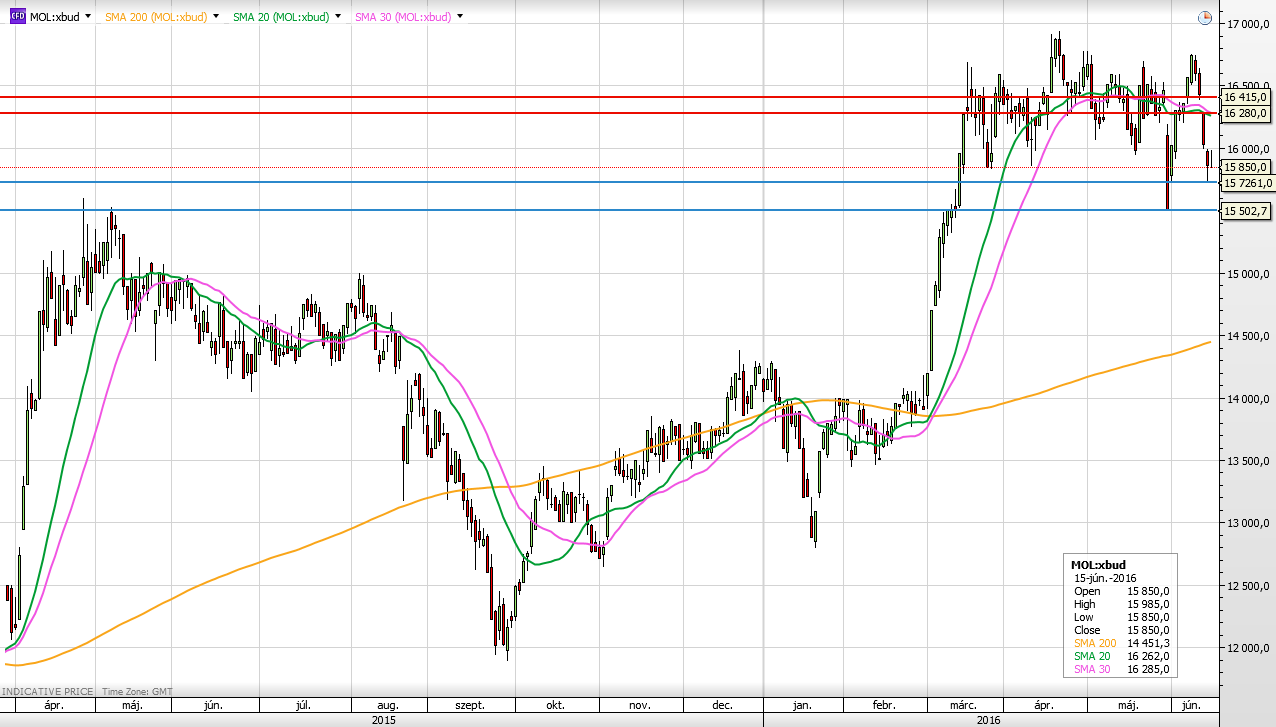1276x727 pixels.
Task: Click the SMA 30 16 285,0 row in info box
Action: pyautogui.click(x=1121, y=669)
